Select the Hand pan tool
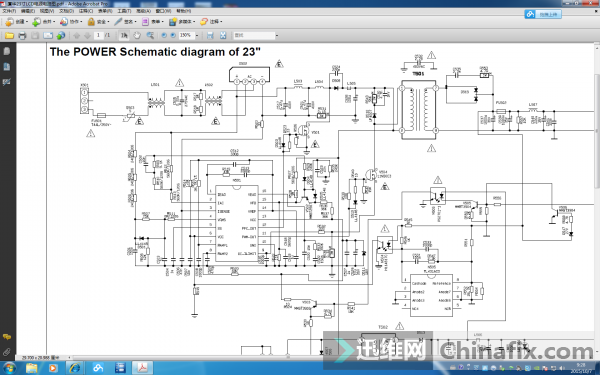Image resolution: width=600 pixels, height=375 pixels. tap(137, 36)
